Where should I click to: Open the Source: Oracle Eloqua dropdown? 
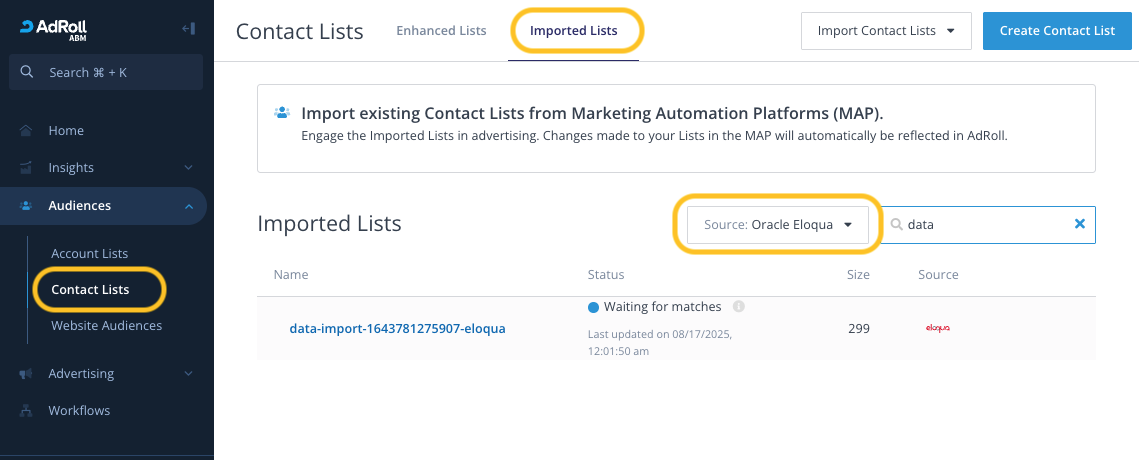point(778,225)
